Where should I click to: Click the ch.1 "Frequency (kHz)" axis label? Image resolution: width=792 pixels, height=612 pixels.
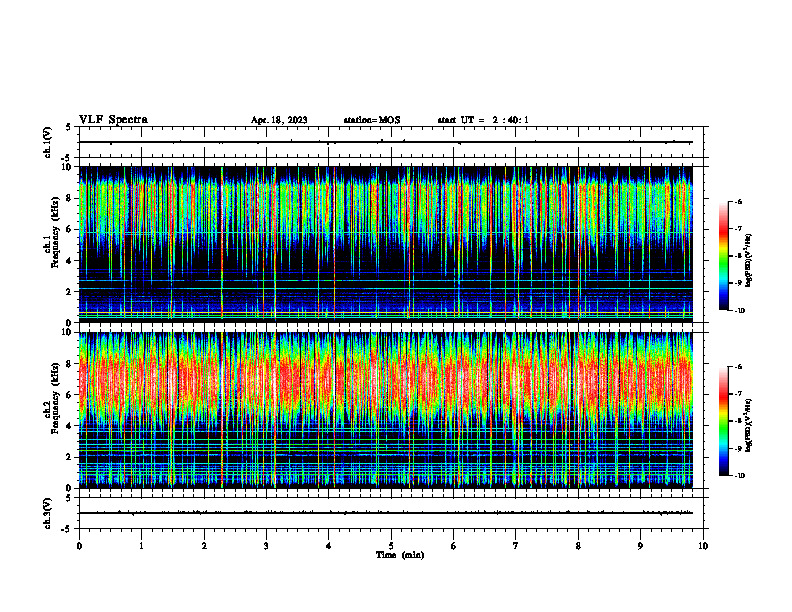coord(55,233)
